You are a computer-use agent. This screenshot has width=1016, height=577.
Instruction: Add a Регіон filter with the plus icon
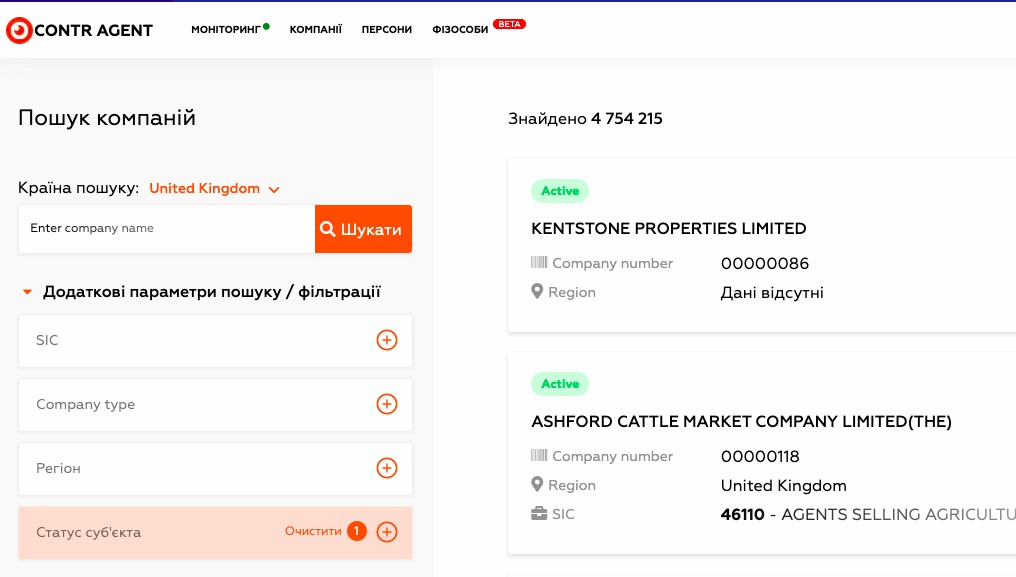click(387, 467)
